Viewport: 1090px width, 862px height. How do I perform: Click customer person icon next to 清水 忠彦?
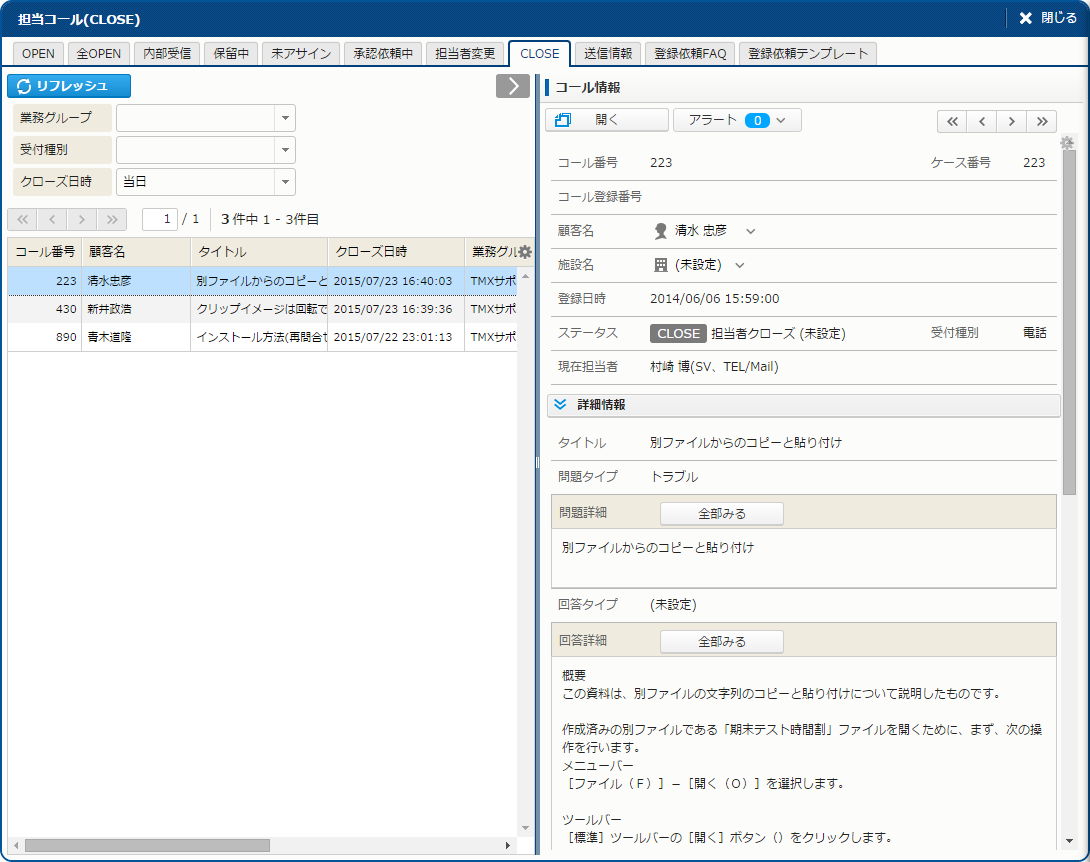click(x=660, y=231)
